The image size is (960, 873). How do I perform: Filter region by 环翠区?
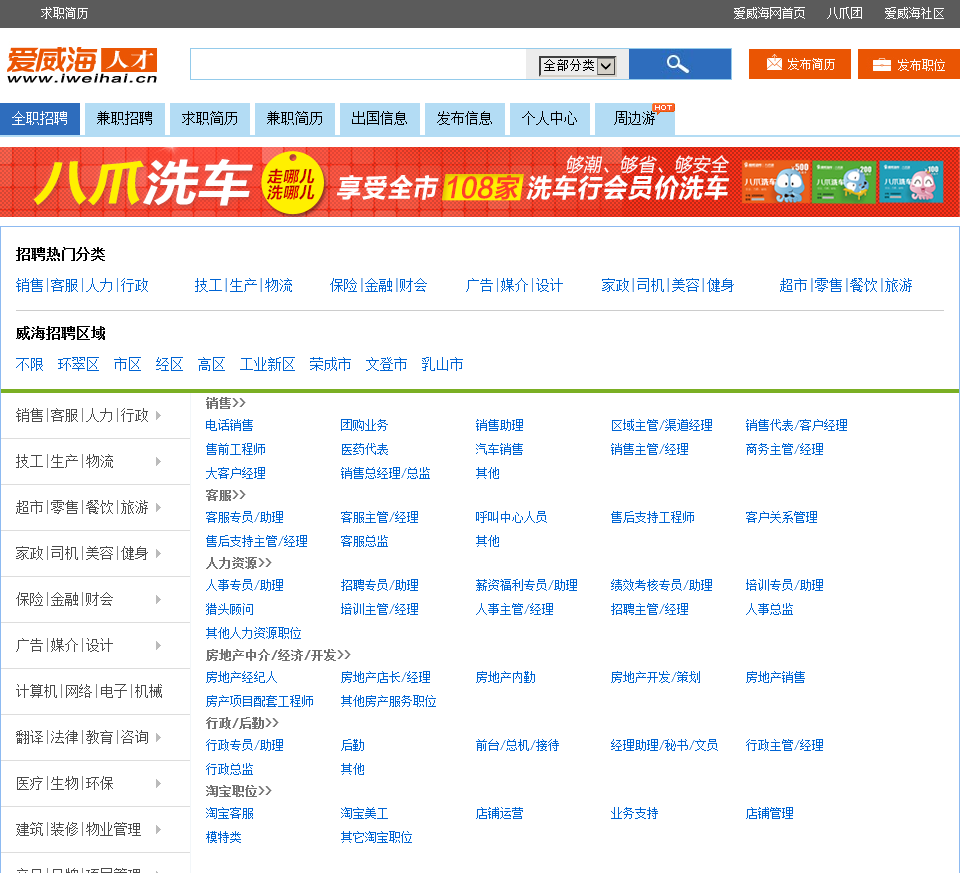coord(78,365)
